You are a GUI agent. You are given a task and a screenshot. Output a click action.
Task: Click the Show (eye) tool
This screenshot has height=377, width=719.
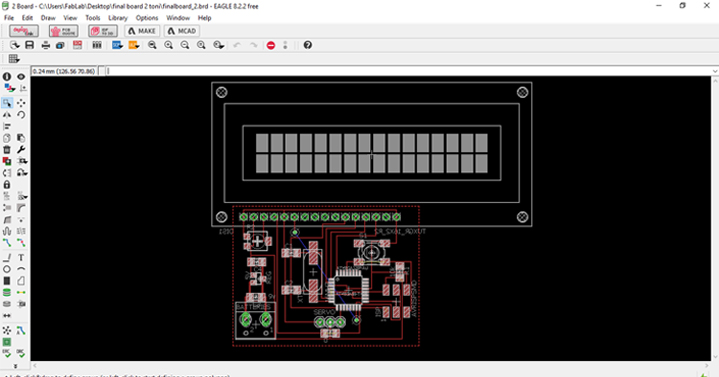tap(21, 77)
